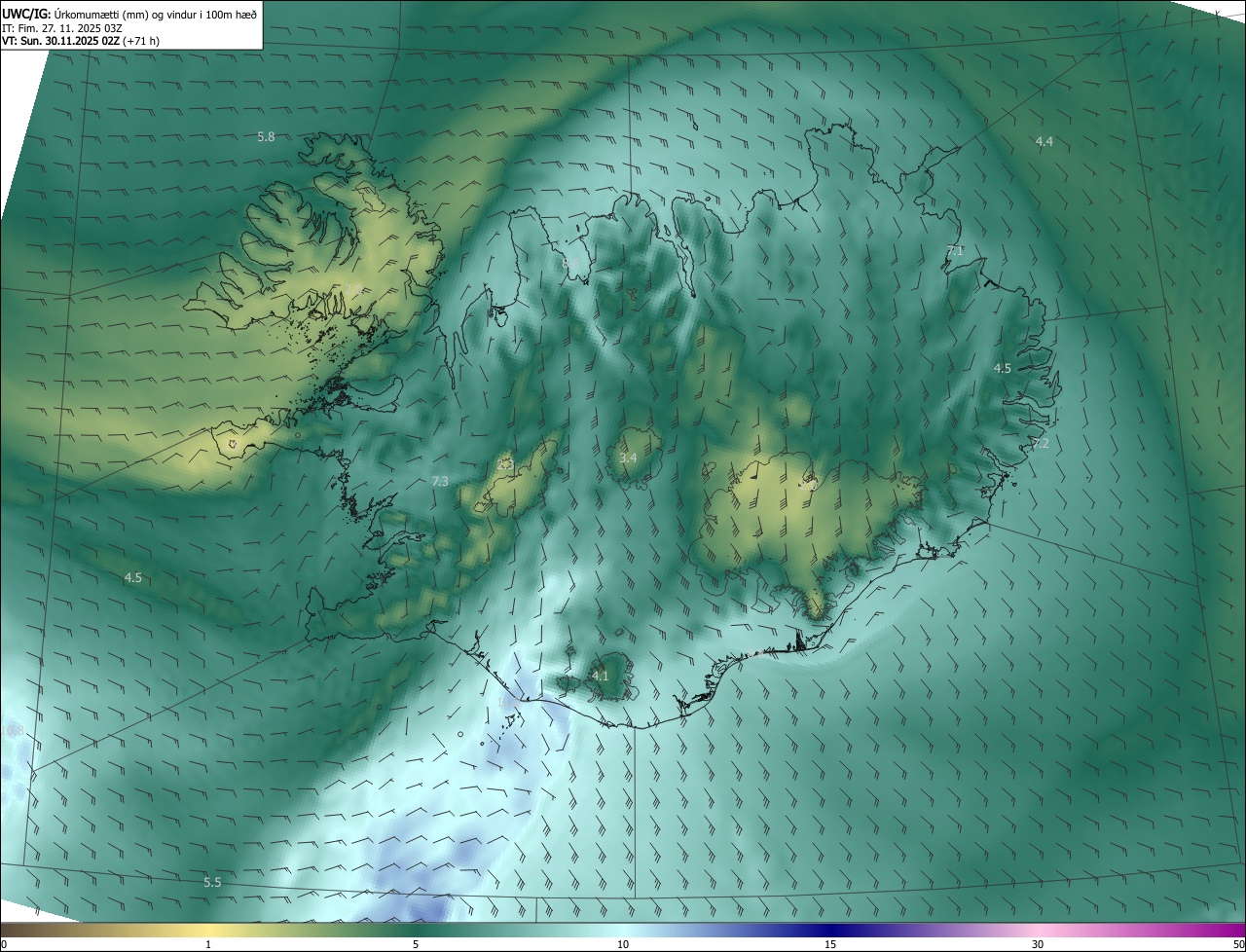
Task: Click the 10 tick on the color scale
Action: pyautogui.click(x=623, y=944)
